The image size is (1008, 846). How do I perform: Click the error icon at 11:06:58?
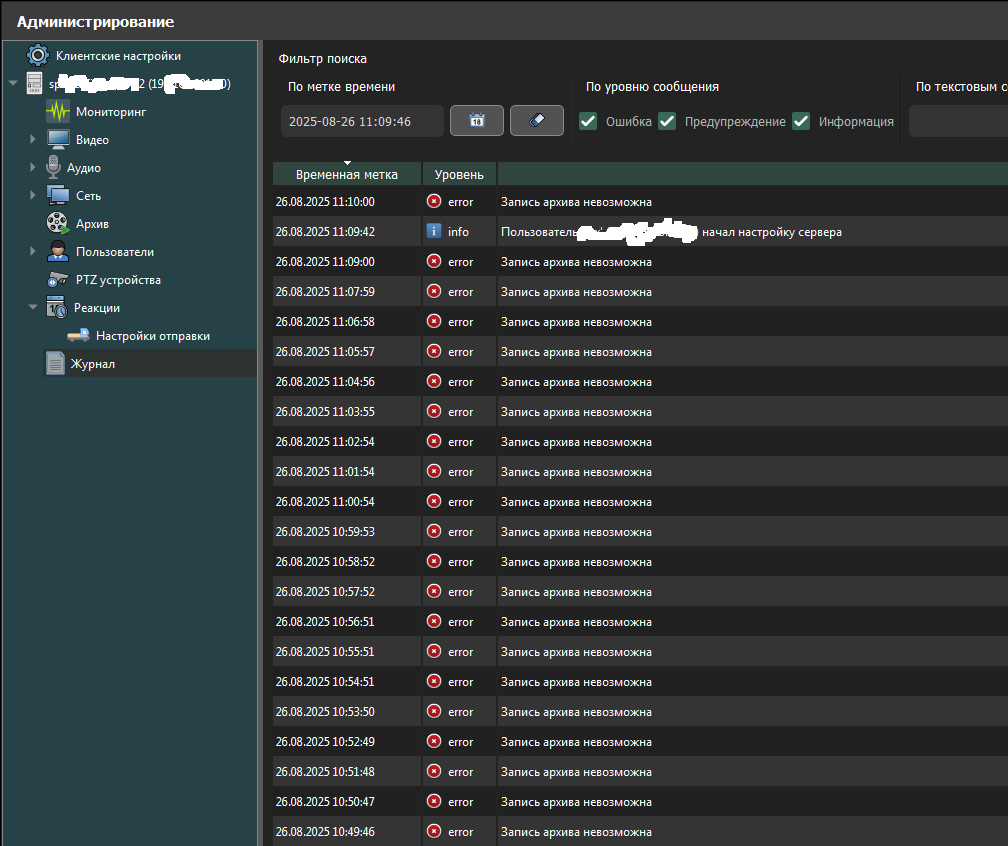click(434, 321)
